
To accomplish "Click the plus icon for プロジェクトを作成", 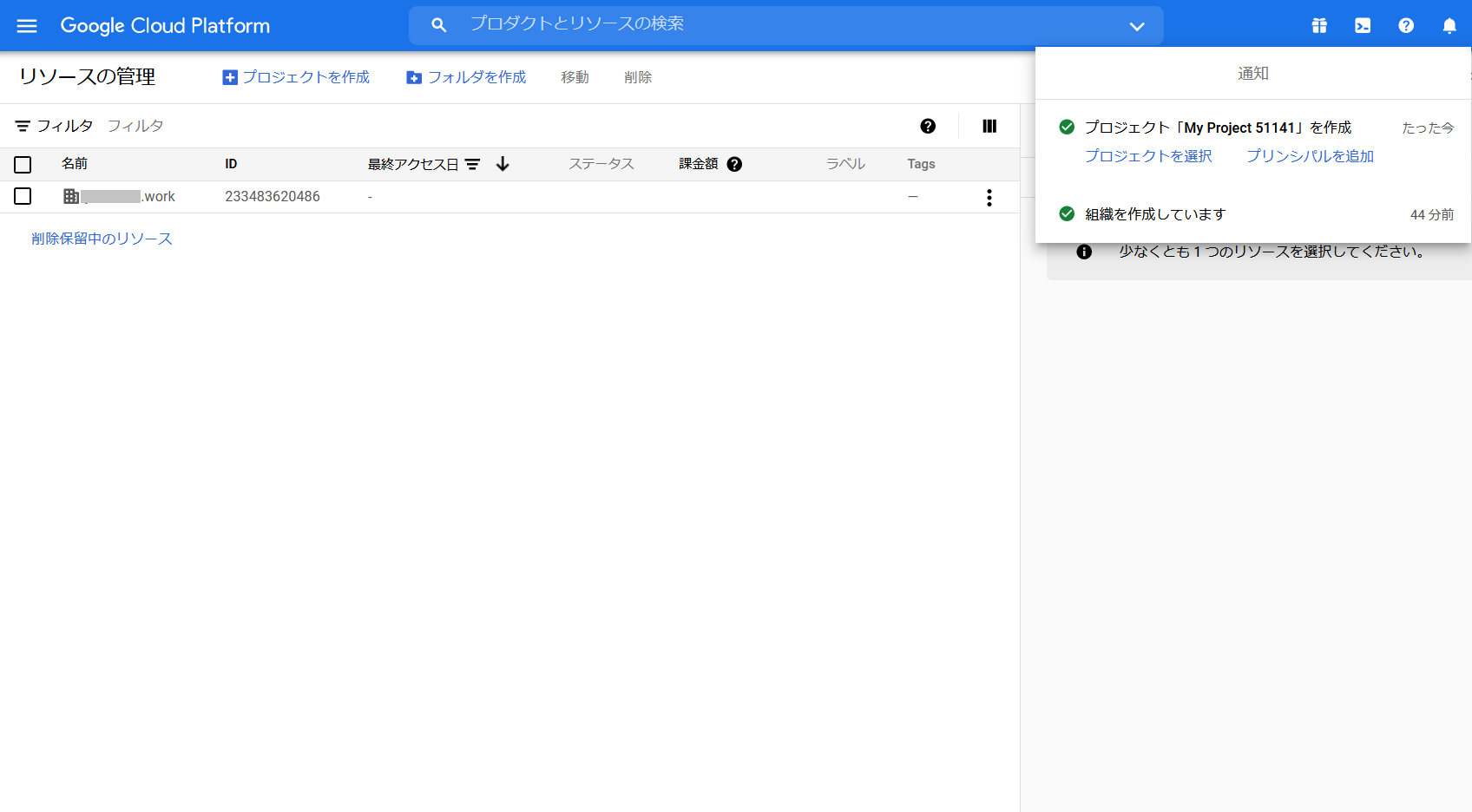I will (230, 78).
